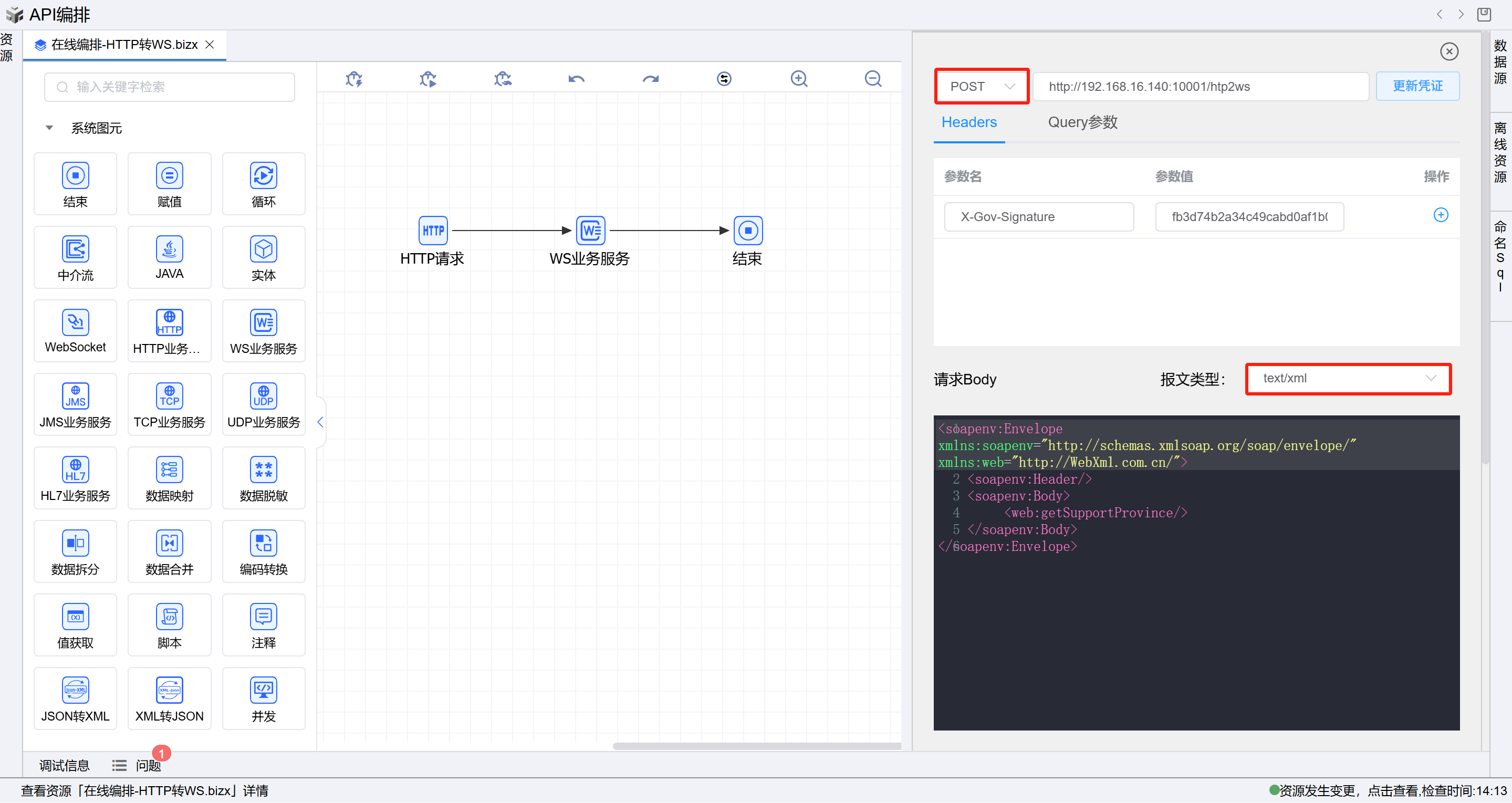1512x803 pixels.
Task: Click the redo arrow in canvas toolbar
Action: [650, 79]
